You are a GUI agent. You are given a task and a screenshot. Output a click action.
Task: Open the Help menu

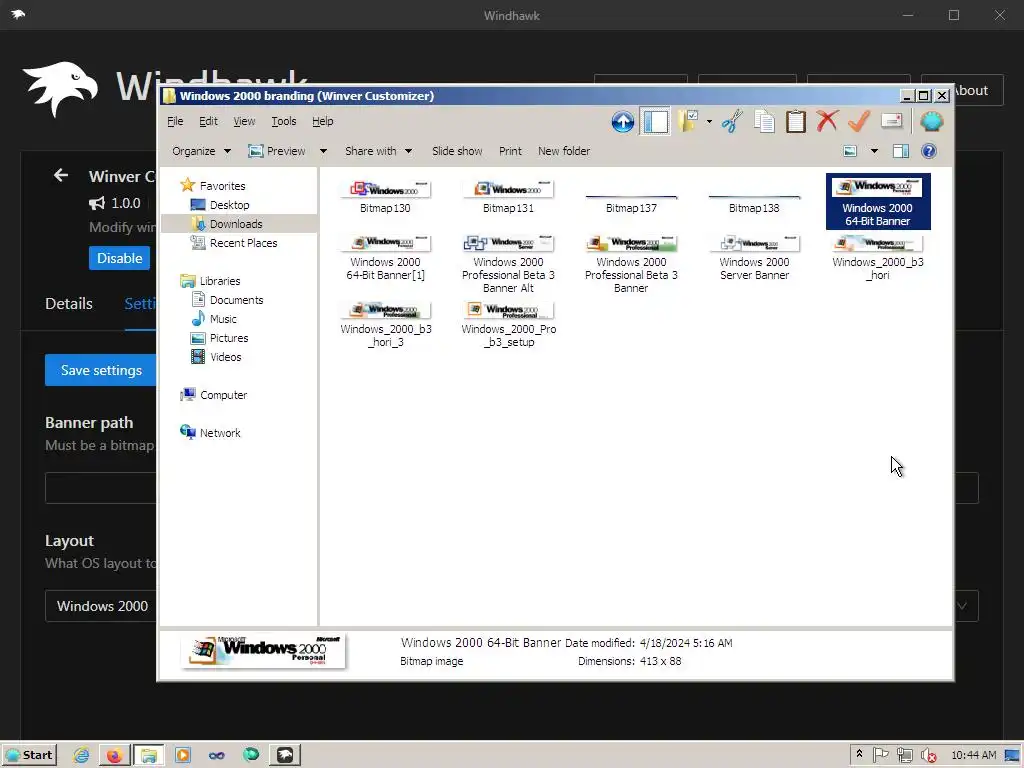point(323,121)
